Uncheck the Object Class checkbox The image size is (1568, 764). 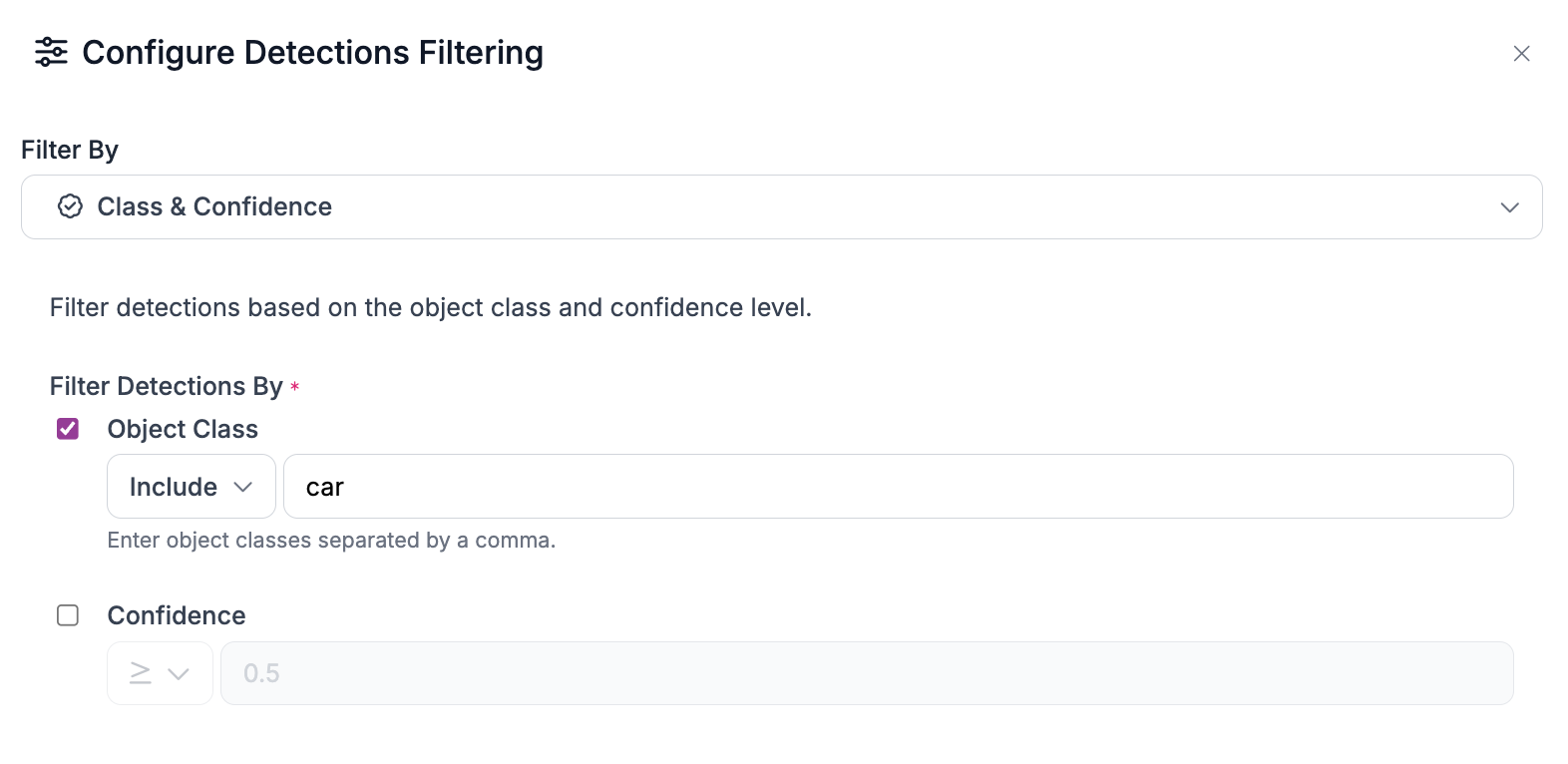[x=68, y=429]
